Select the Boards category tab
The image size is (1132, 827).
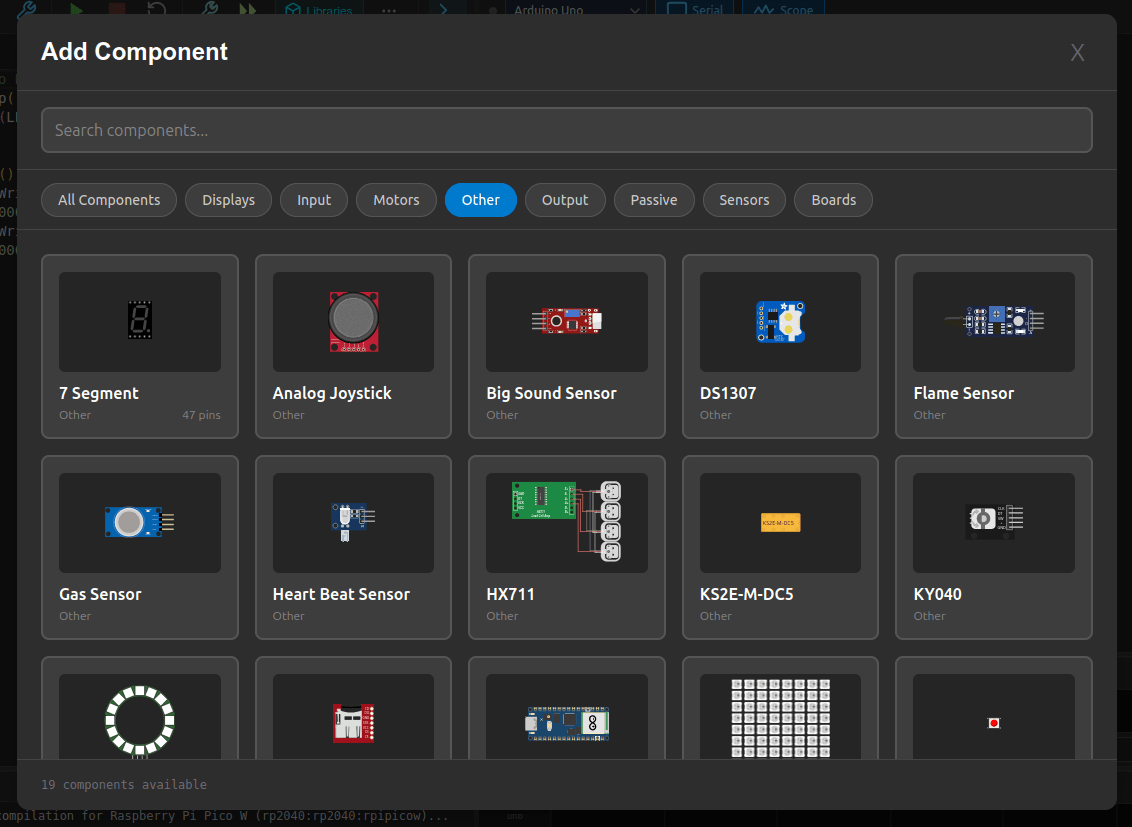point(833,200)
